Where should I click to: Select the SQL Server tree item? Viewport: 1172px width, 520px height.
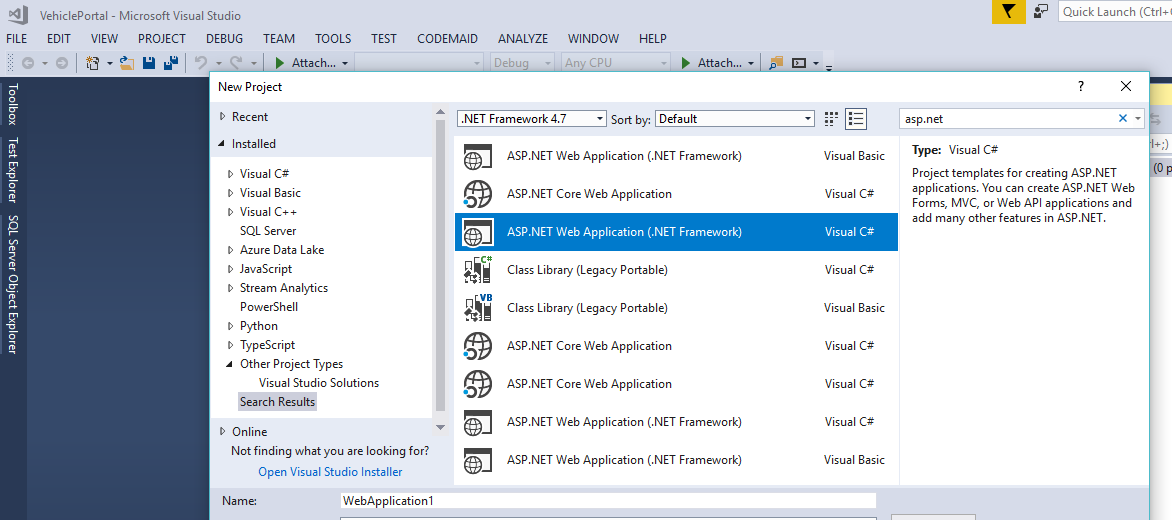point(268,231)
